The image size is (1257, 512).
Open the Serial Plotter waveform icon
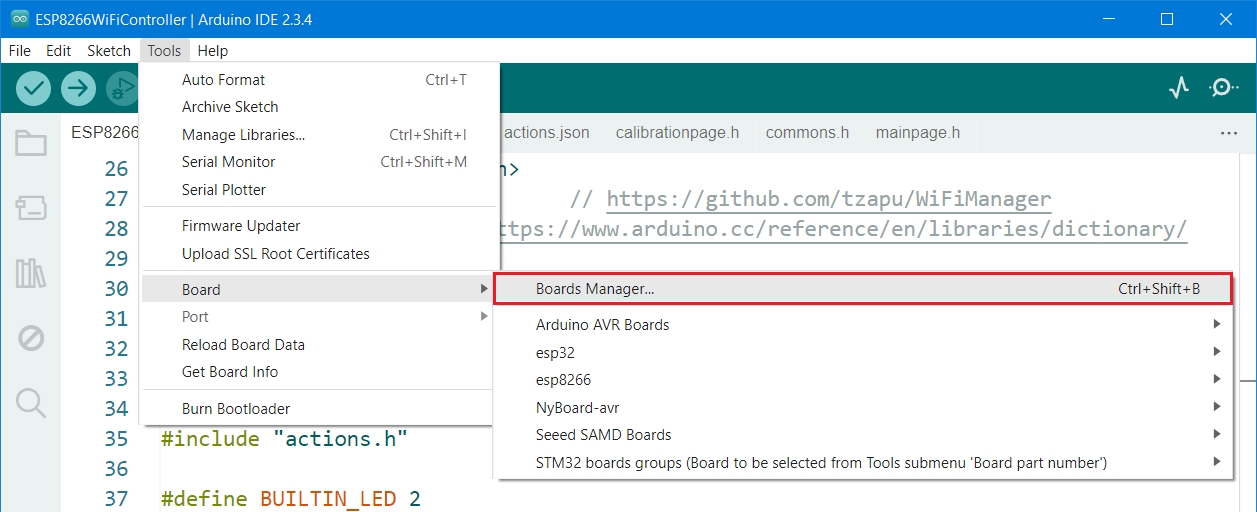[1179, 88]
